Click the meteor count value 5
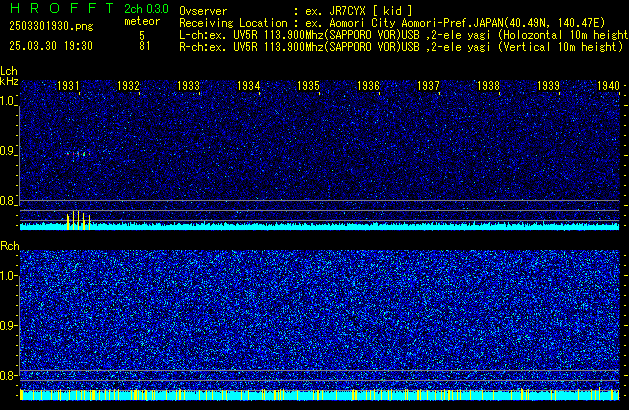 click(x=142, y=35)
